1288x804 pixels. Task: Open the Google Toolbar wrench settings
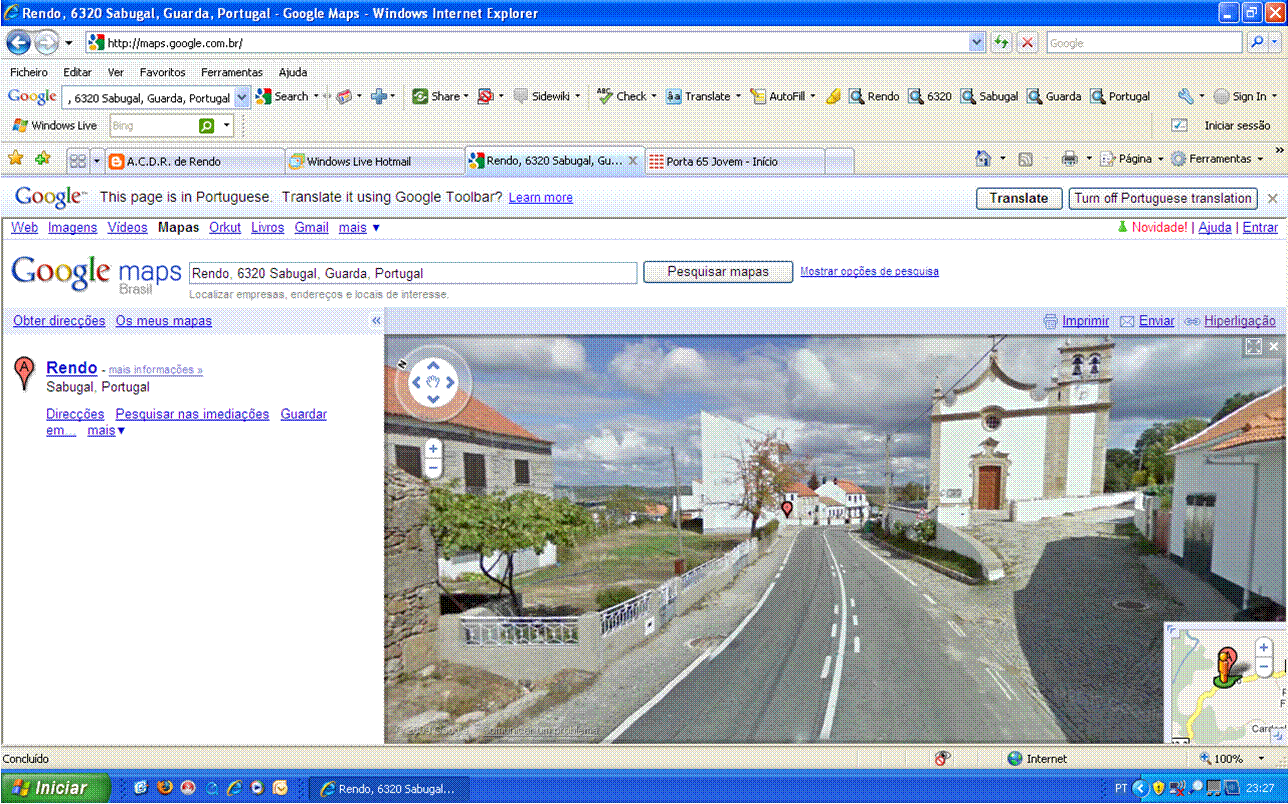1185,96
